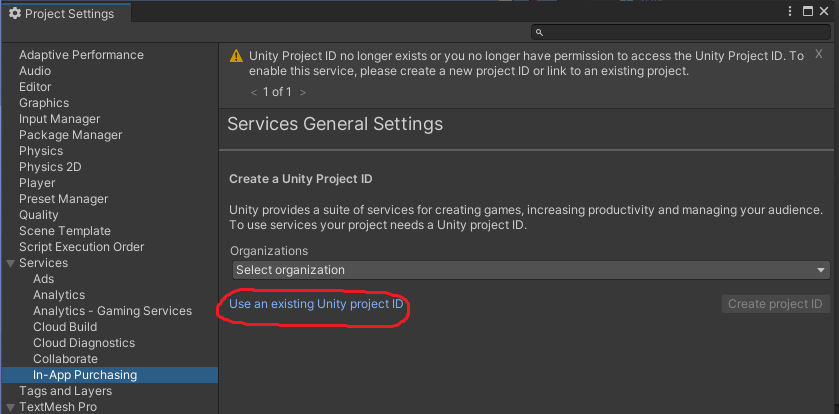Click the Create a Unity Project ID label
Screen dimensions: 839x414
301,179
